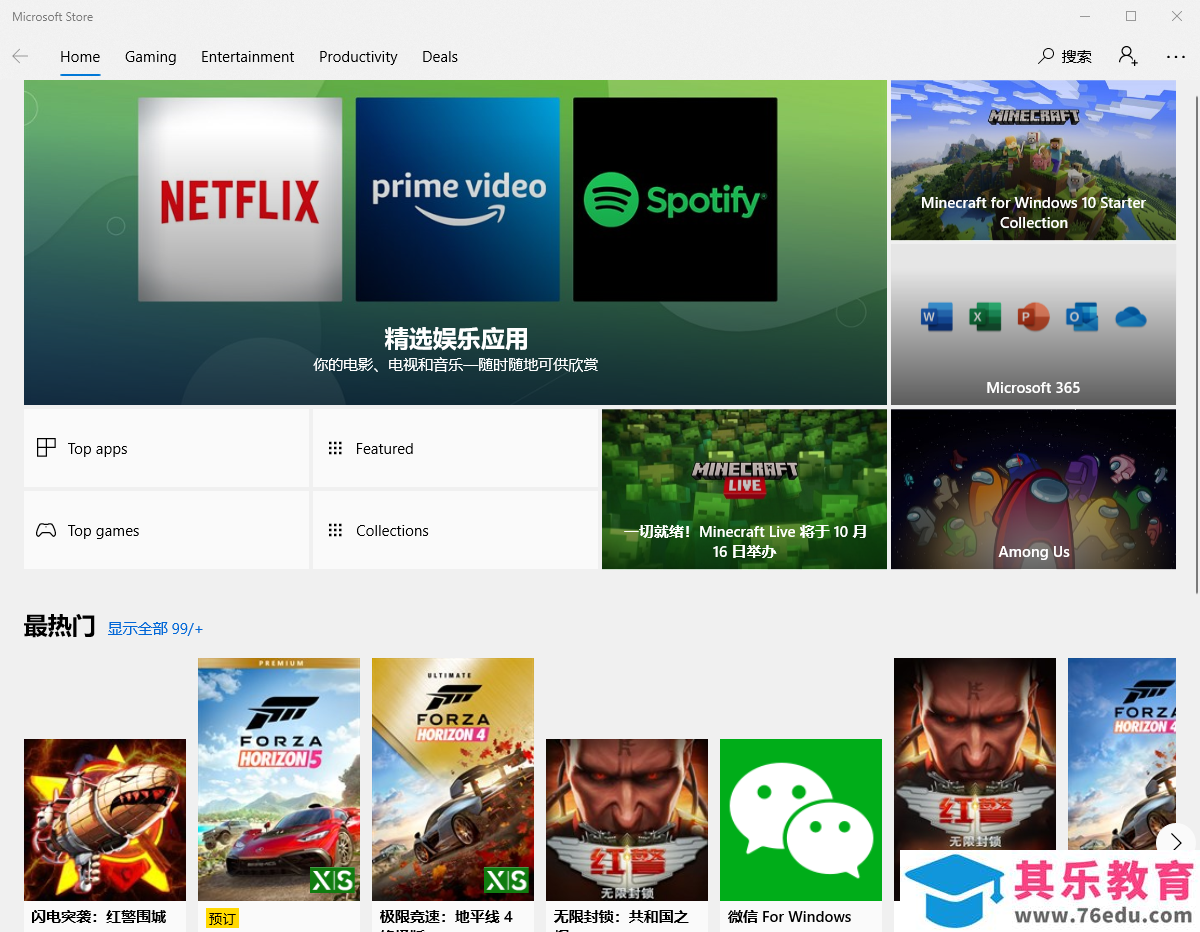Image resolution: width=1200 pixels, height=932 pixels.
Task: Open the Spotify app tile
Action: tap(675, 200)
